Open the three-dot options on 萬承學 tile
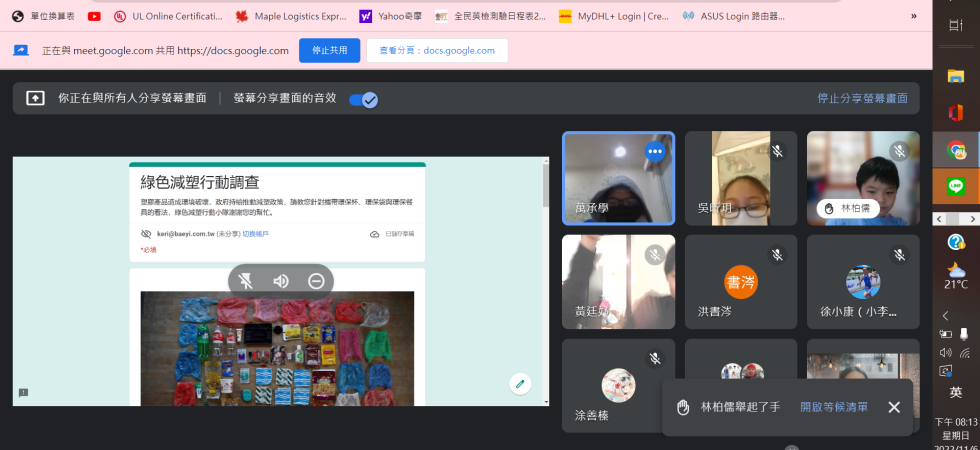 click(655, 152)
